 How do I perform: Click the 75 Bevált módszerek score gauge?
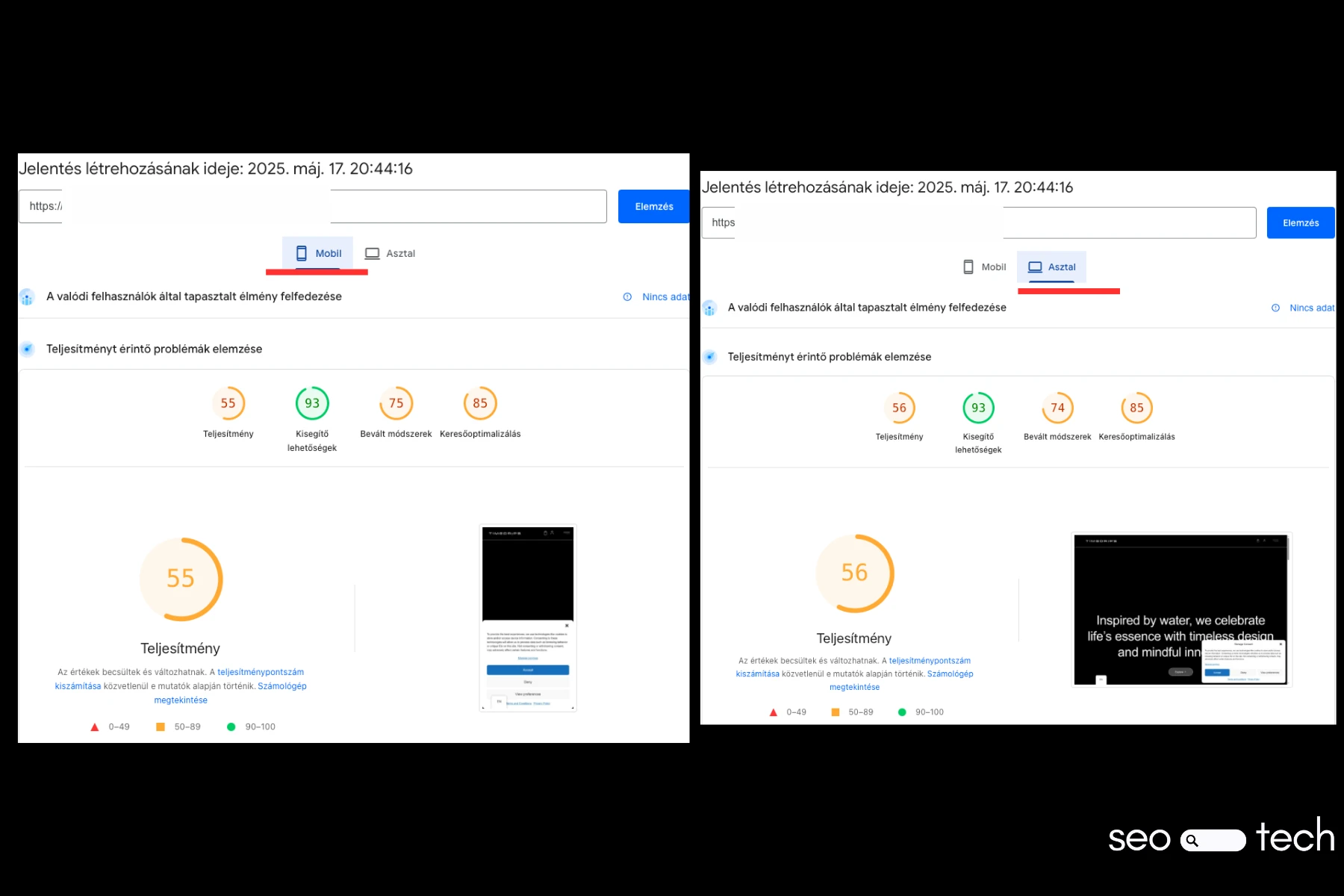tap(396, 403)
